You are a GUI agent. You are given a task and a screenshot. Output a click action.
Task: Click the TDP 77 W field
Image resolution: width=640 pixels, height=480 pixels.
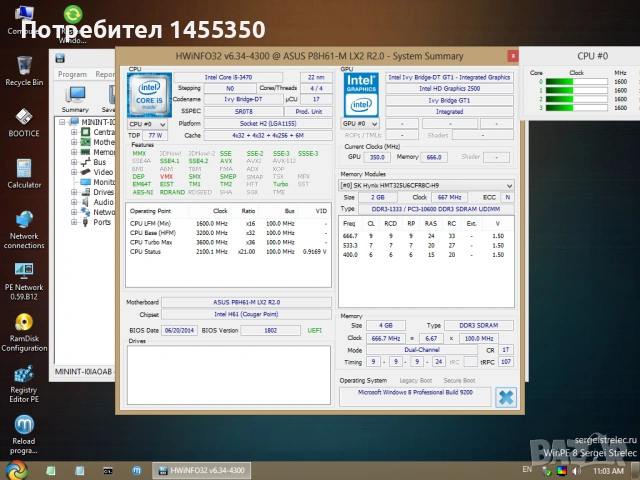[x=155, y=135]
